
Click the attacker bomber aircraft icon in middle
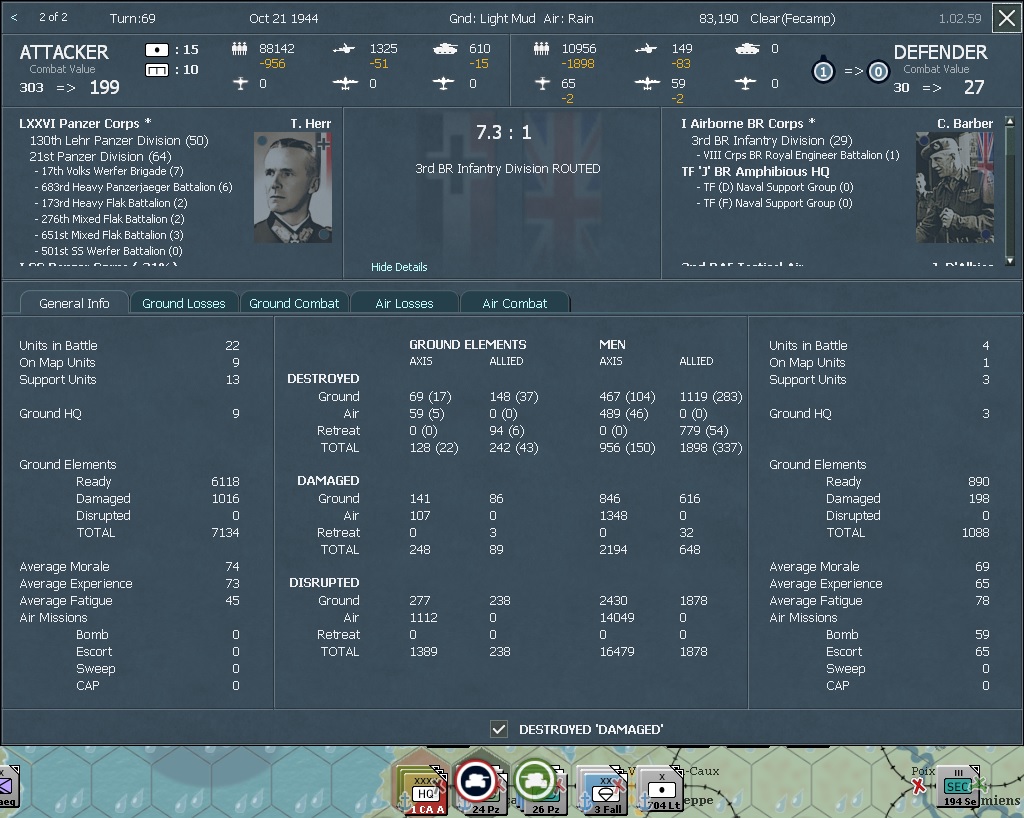point(345,84)
